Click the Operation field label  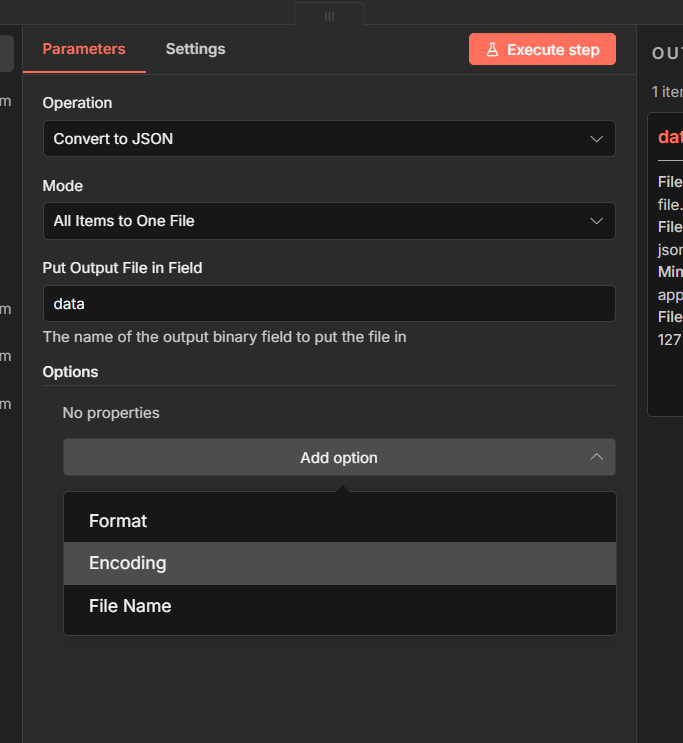[77, 103]
